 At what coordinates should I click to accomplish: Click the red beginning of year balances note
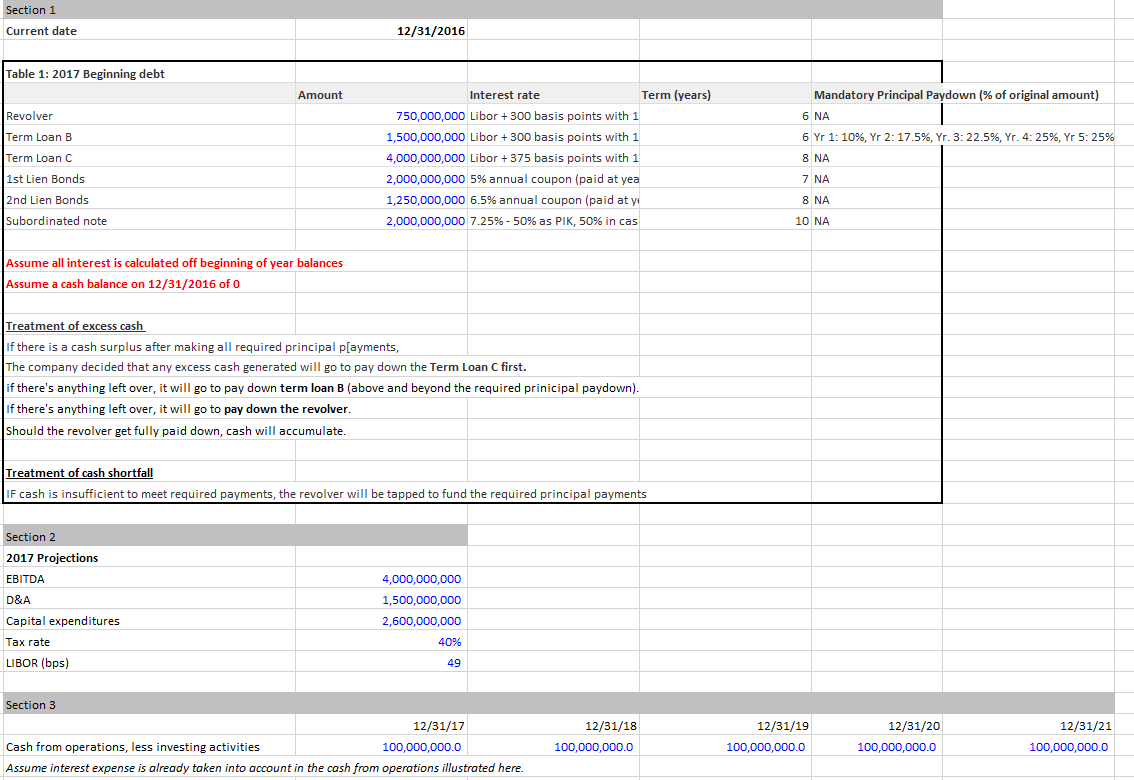click(x=174, y=262)
